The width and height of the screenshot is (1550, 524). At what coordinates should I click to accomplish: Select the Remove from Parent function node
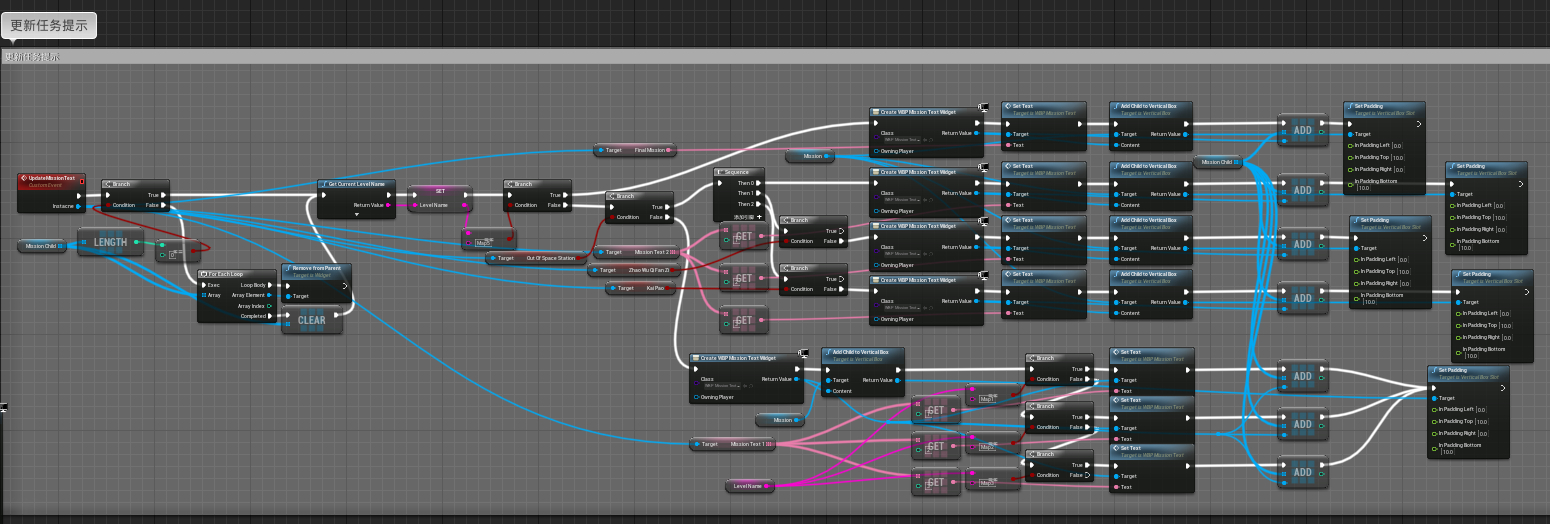(317, 269)
